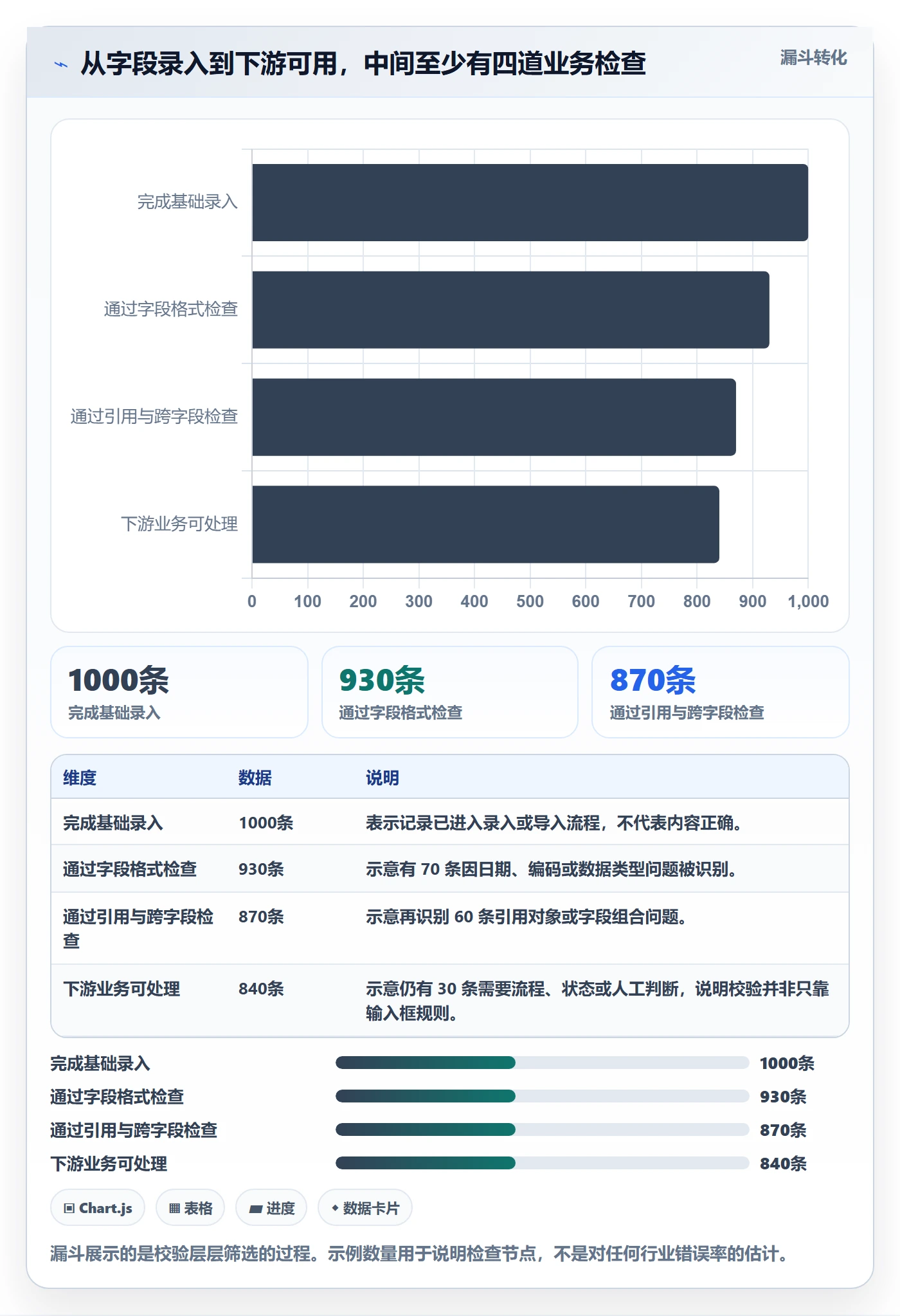Viewport: 900px width, 1316px height.
Task: Click the progress bar for 下游业务可处理
Action: coord(542,1163)
